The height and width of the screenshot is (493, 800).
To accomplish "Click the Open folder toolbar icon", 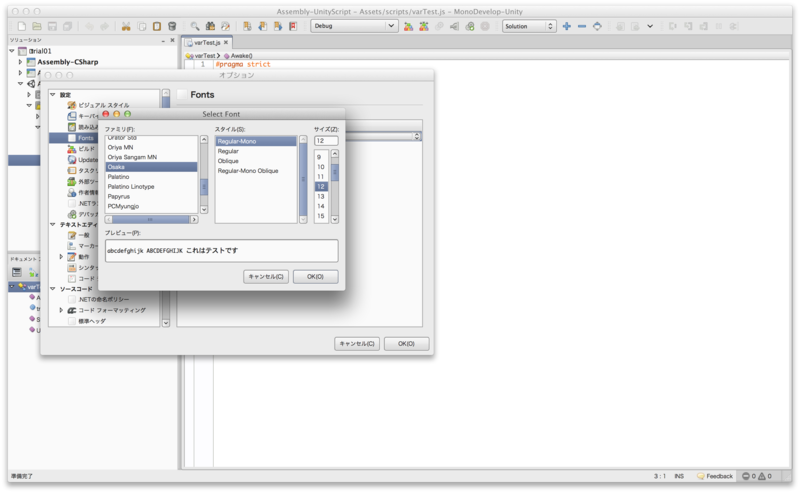I will (37, 26).
